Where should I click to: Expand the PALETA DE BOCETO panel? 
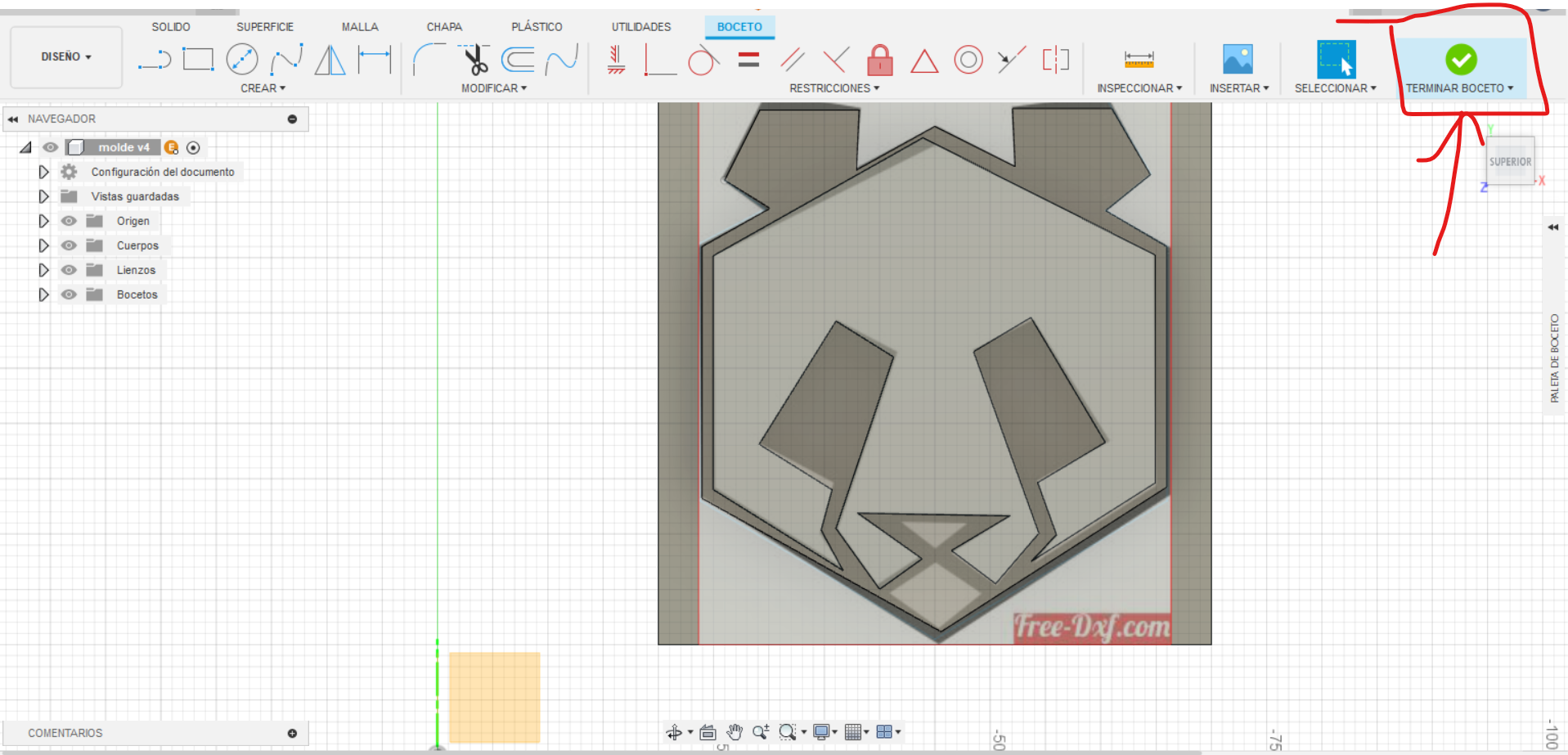point(1553,227)
